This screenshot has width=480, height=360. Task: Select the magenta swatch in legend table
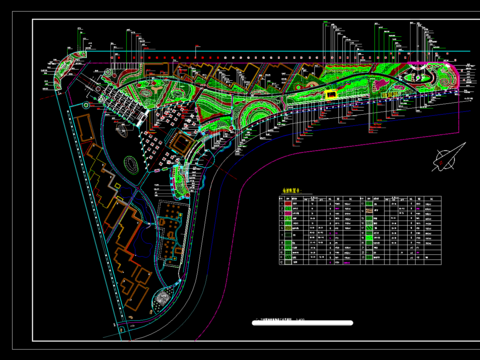point(288,213)
